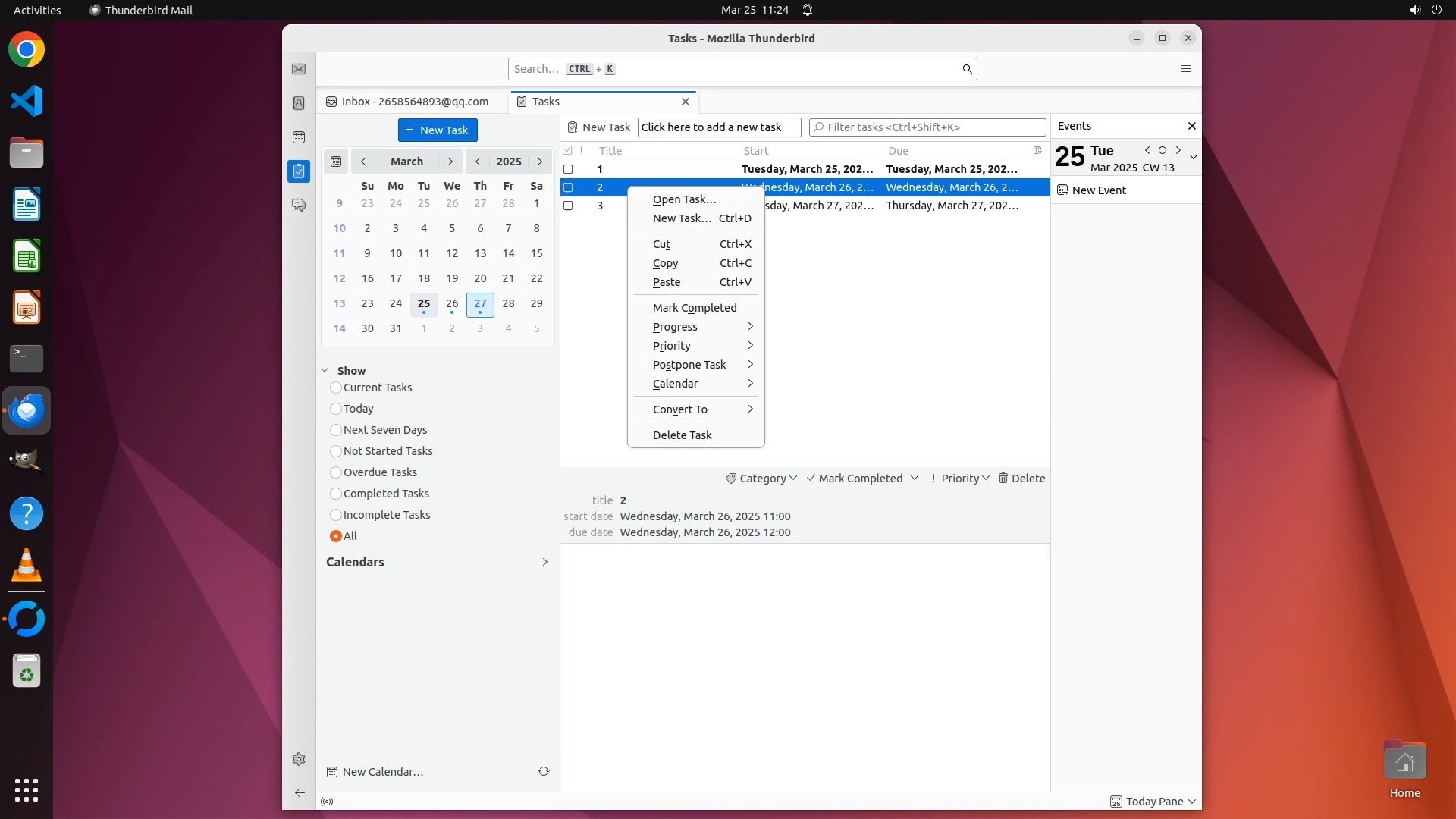Open the hamburger application menu
Image resolution: width=1456 pixels, height=819 pixels.
tap(1186, 69)
